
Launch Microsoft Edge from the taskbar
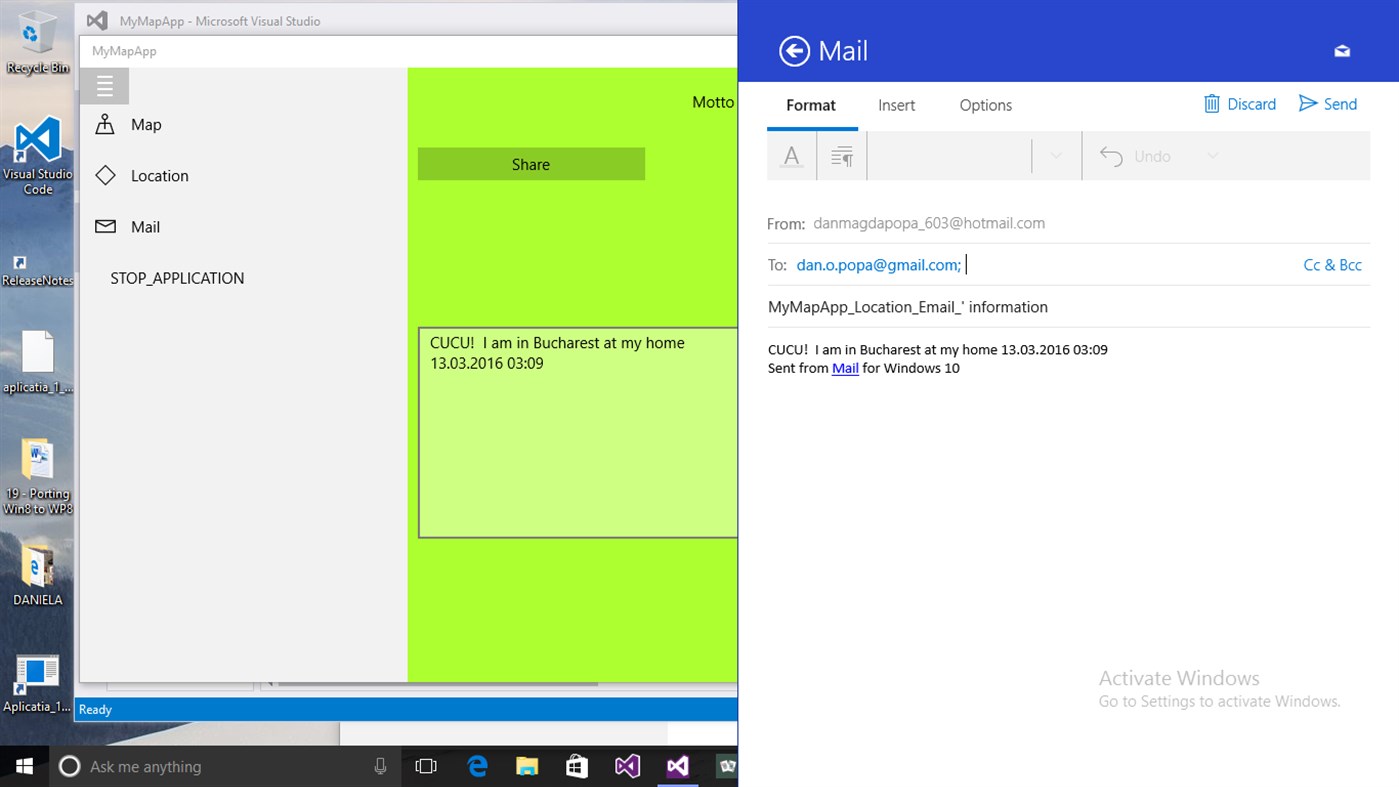477,766
